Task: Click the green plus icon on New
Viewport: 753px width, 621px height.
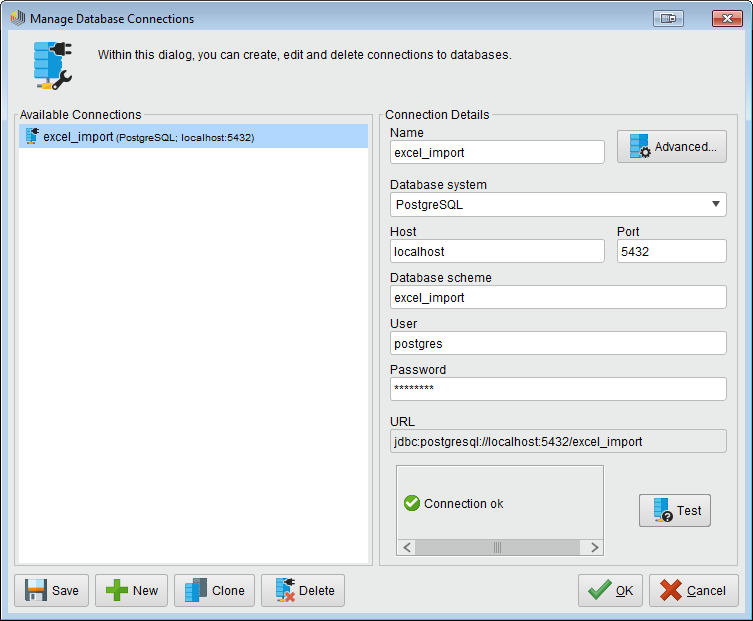Action: [117, 590]
